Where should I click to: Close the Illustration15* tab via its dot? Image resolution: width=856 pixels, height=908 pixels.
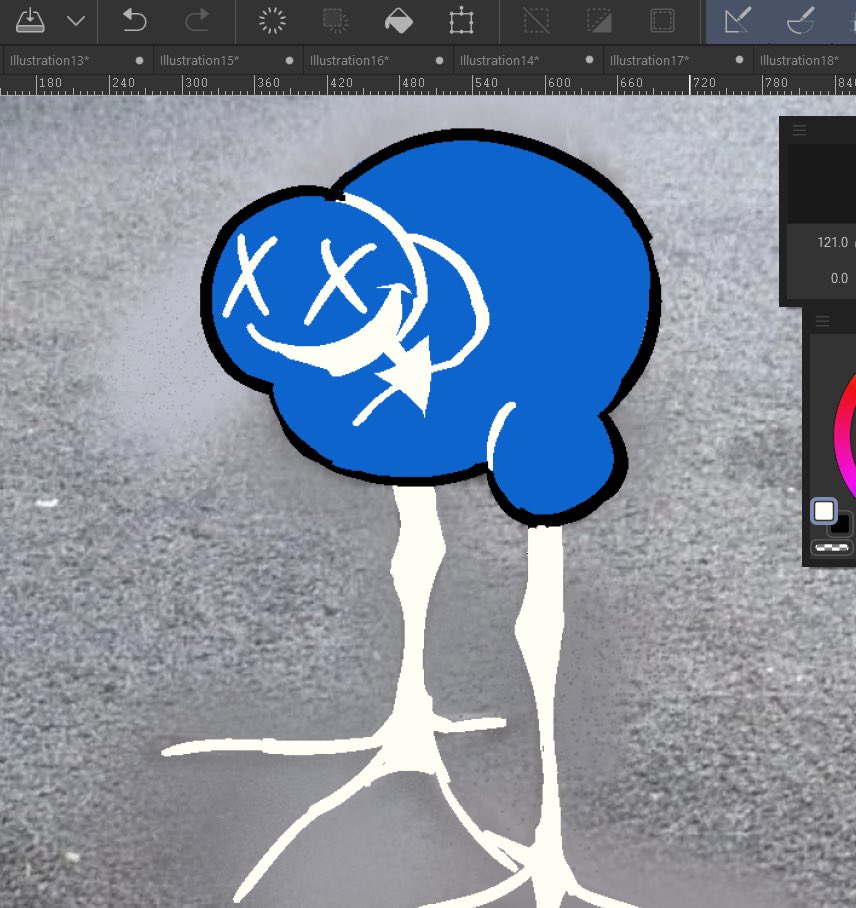pyautogui.click(x=289, y=60)
